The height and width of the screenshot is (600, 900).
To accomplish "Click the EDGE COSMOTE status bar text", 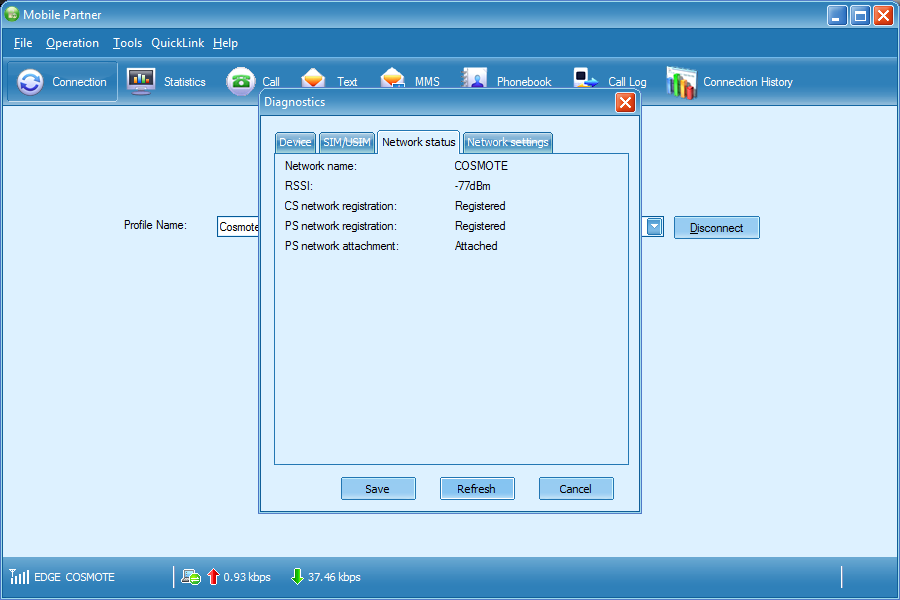I will tap(74, 577).
